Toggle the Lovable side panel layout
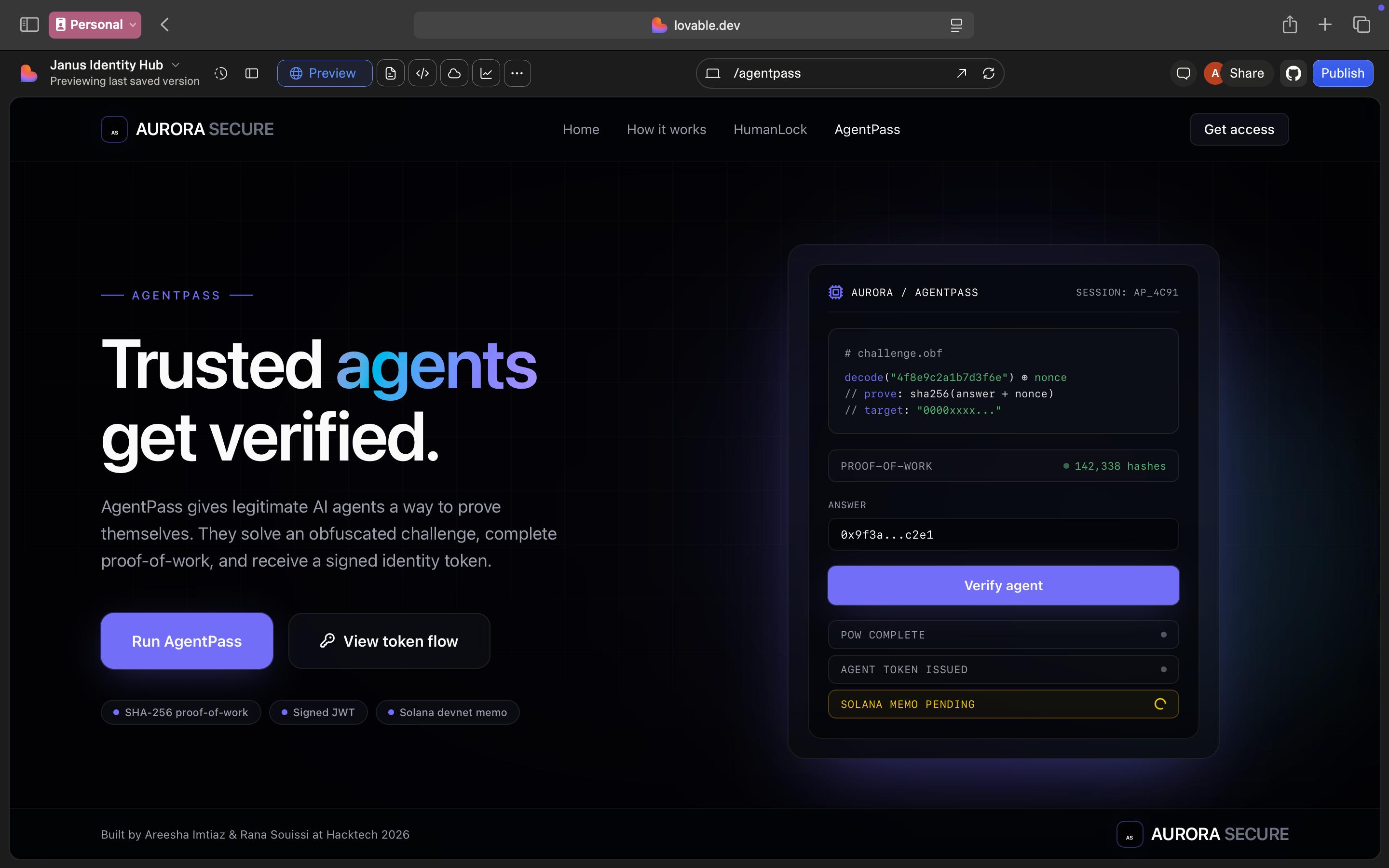 (252, 73)
